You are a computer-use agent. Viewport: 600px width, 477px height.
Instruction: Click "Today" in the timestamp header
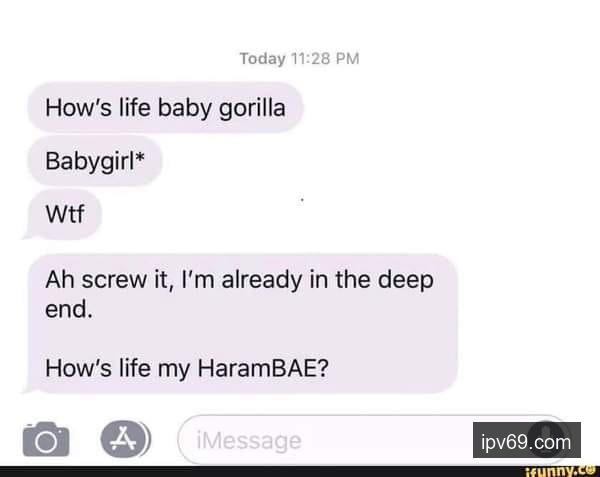click(262, 59)
